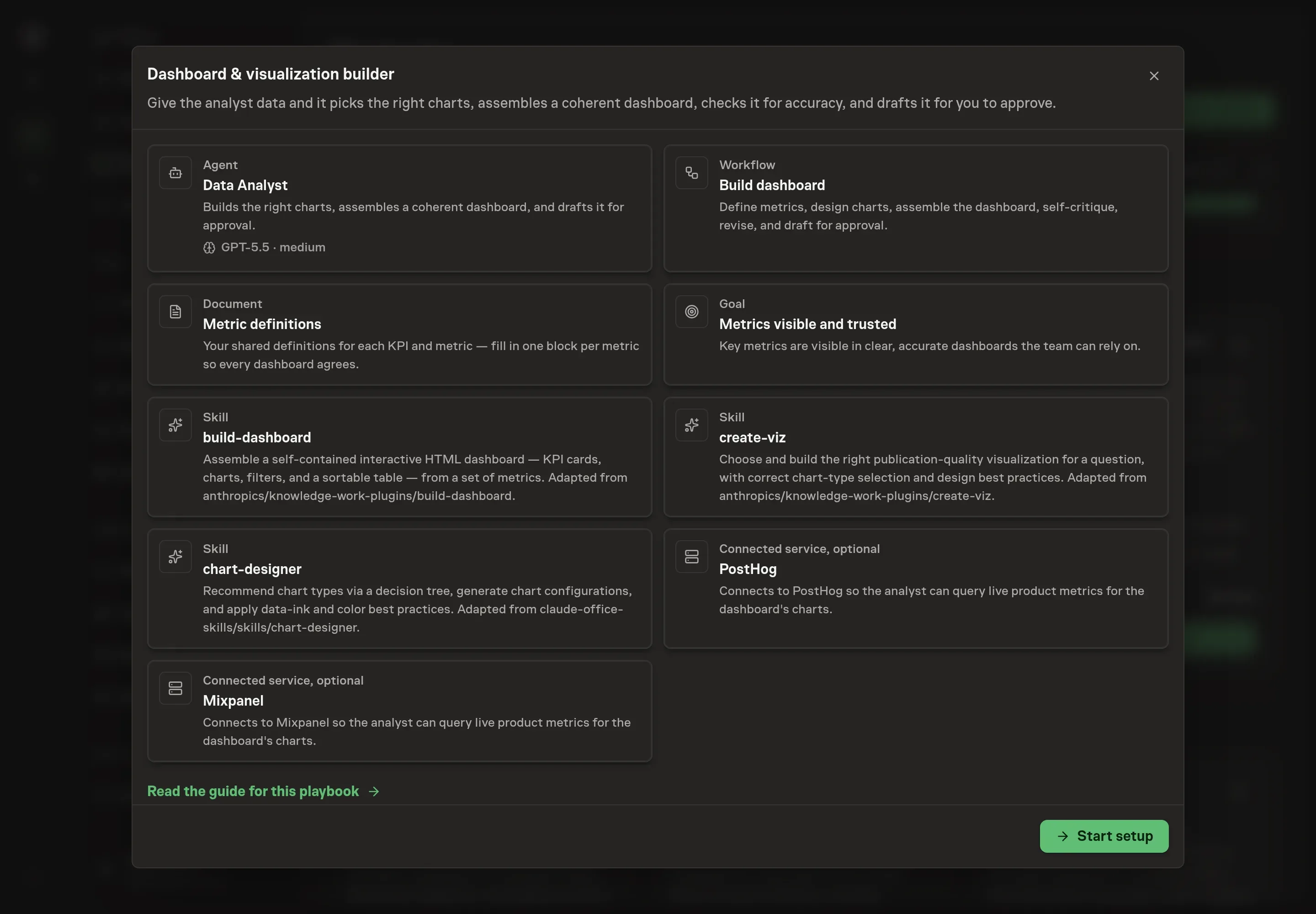Click the 'Key metrics are visible' description
Image resolution: width=1316 pixels, height=914 pixels.
[929, 346]
